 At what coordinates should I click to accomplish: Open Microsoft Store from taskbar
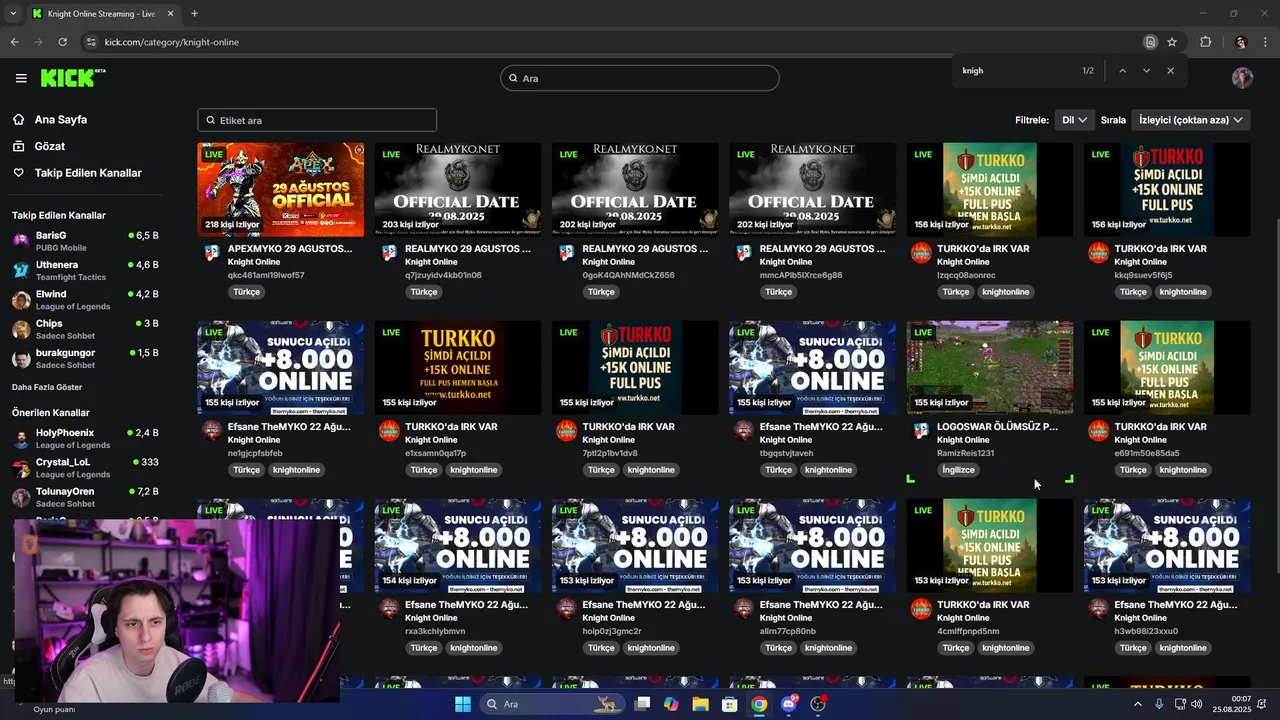click(730, 704)
